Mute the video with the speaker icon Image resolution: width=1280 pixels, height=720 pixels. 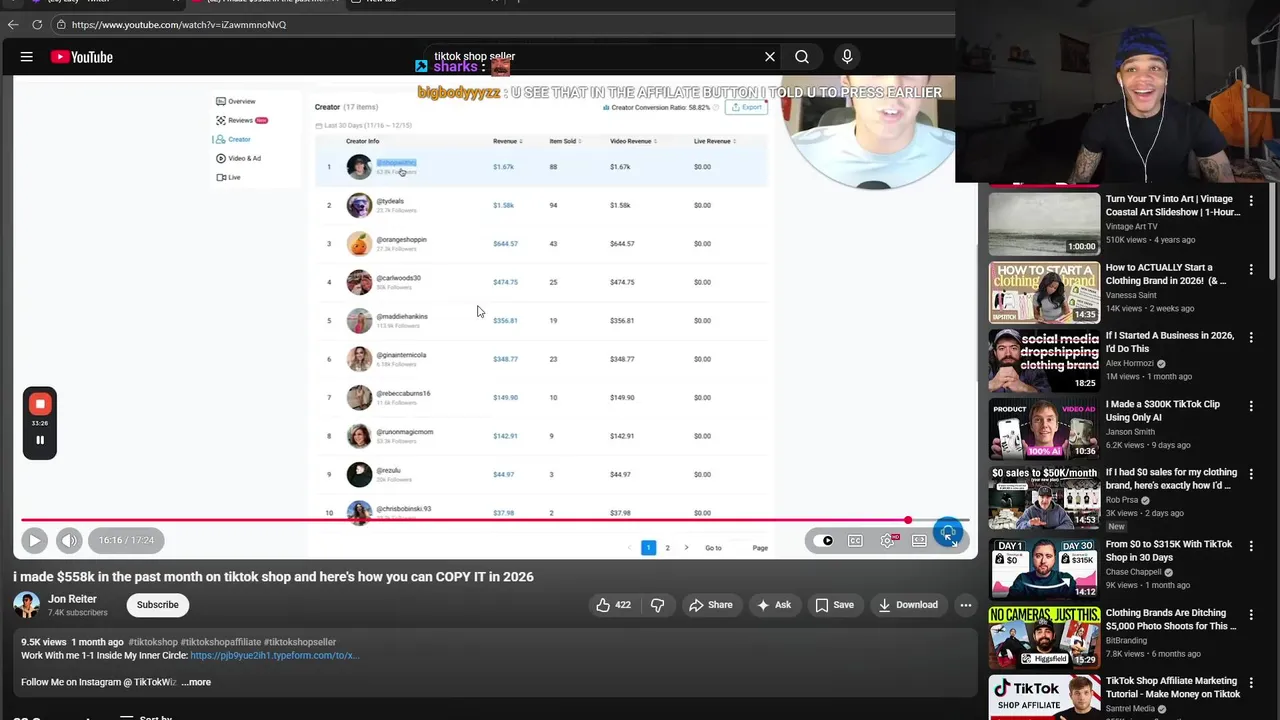point(68,540)
